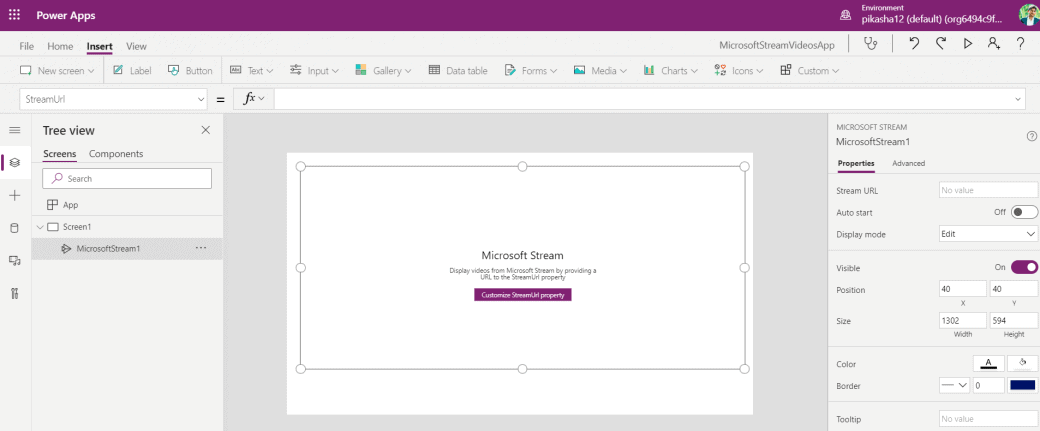Undo the last action

914,44
